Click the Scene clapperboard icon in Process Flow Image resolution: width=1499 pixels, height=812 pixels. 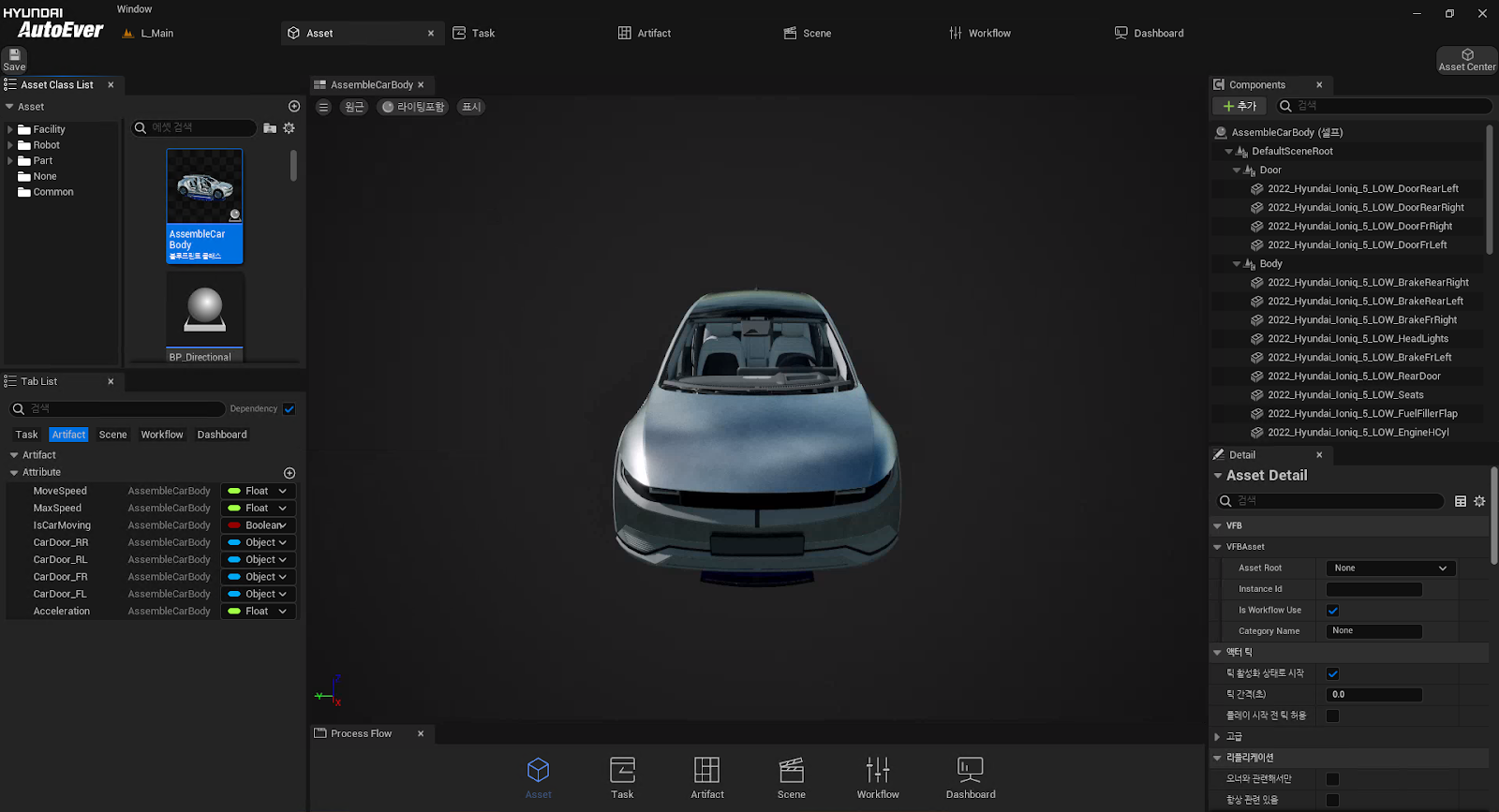pos(792,771)
